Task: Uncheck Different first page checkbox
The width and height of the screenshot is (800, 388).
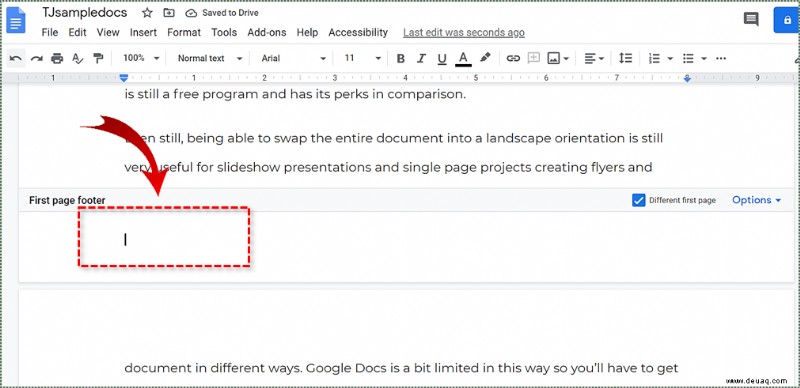Action: click(x=638, y=200)
